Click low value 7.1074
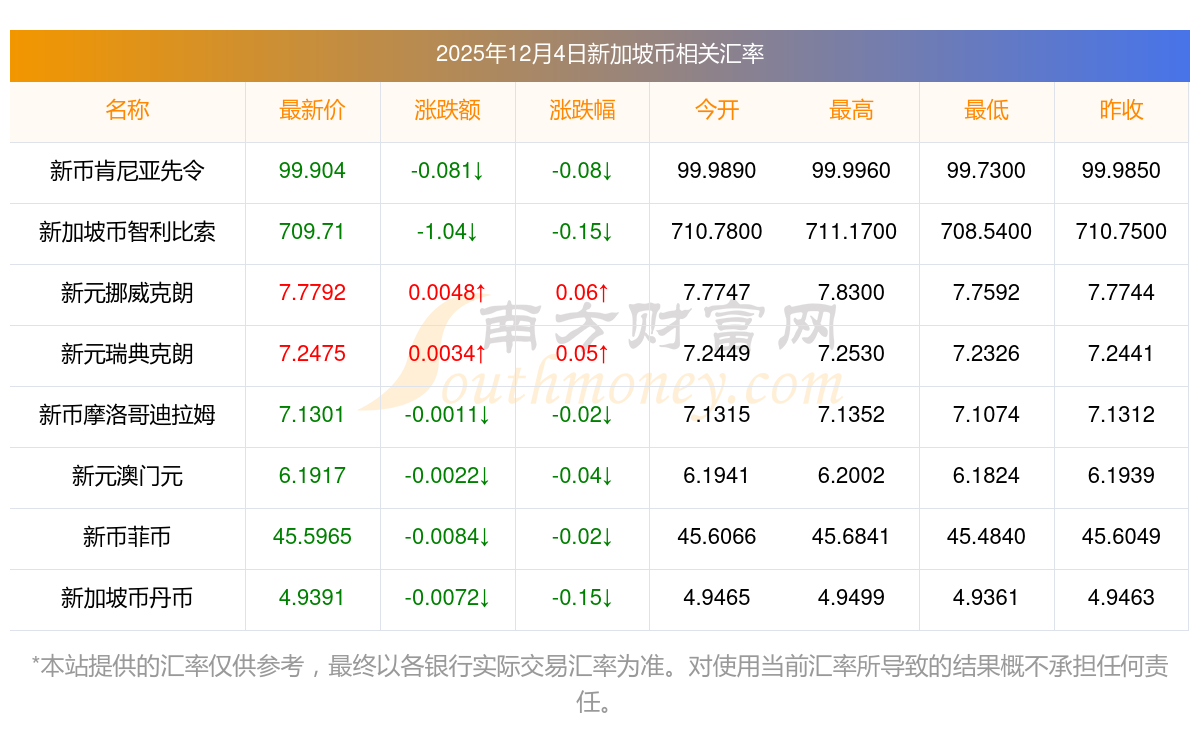This screenshot has width=1200, height=733. (x=986, y=415)
